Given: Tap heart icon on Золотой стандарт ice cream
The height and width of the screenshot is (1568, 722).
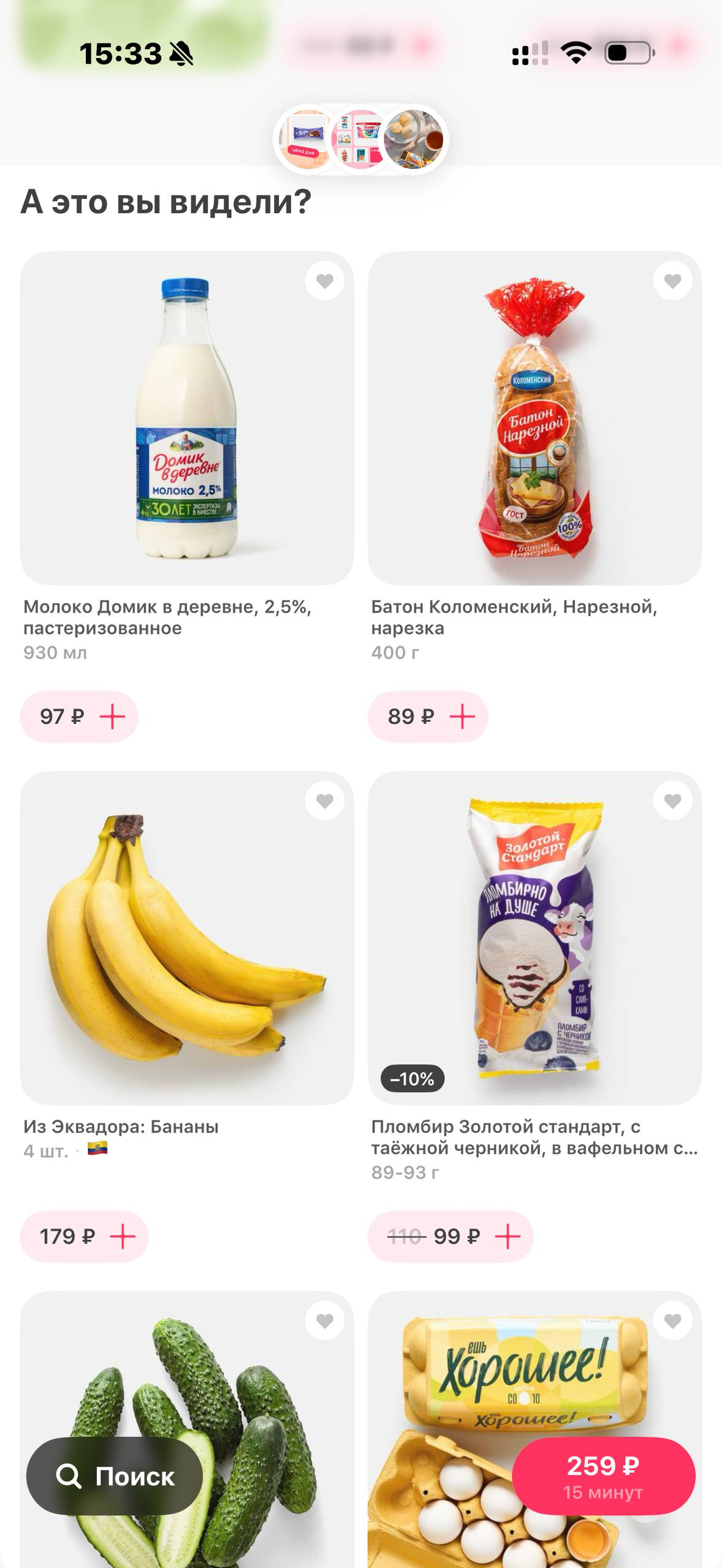Looking at the screenshot, I should pos(672,800).
